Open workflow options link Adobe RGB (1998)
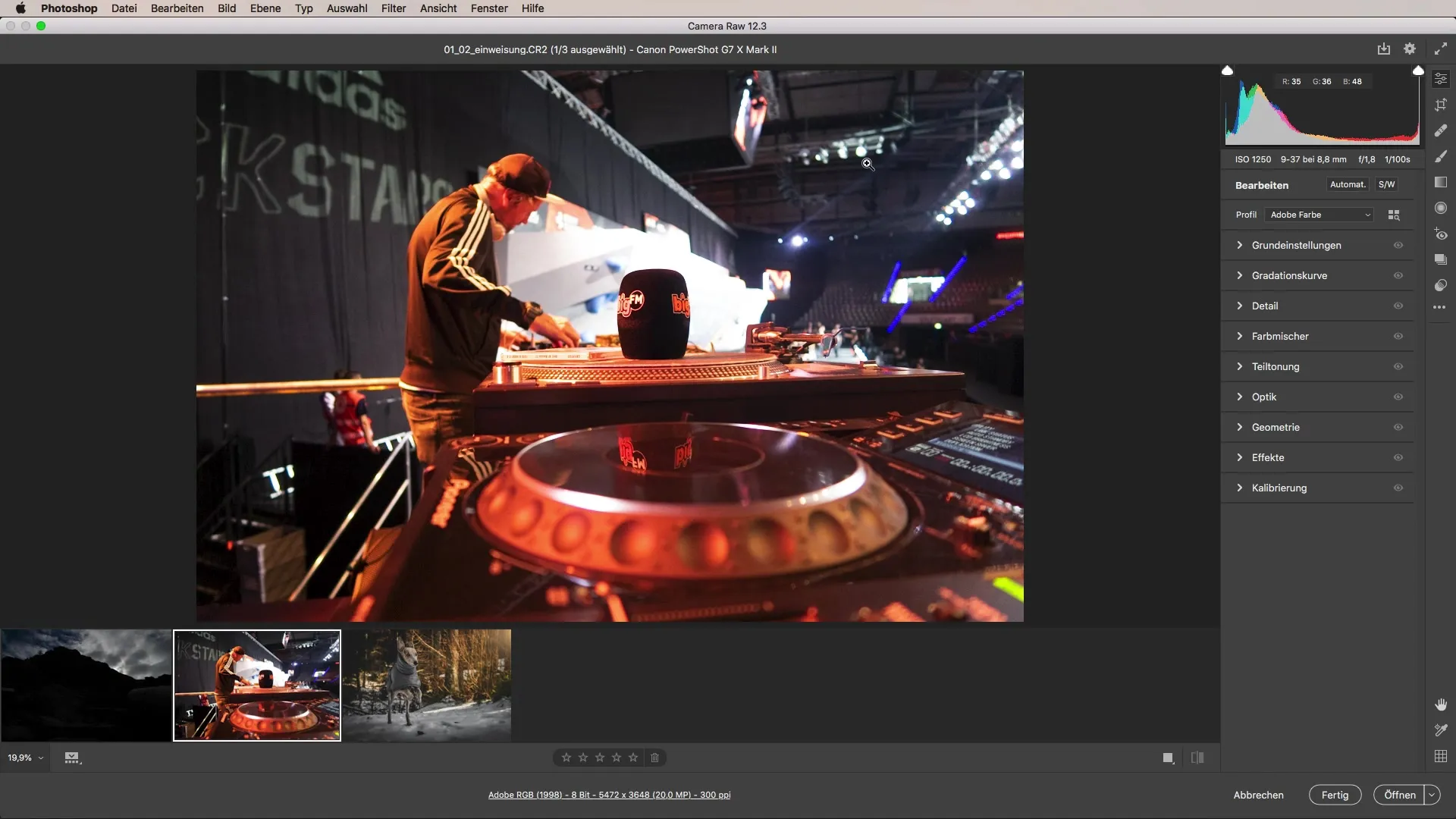Viewport: 1456px width, 819px height. (x=610, y=795)
